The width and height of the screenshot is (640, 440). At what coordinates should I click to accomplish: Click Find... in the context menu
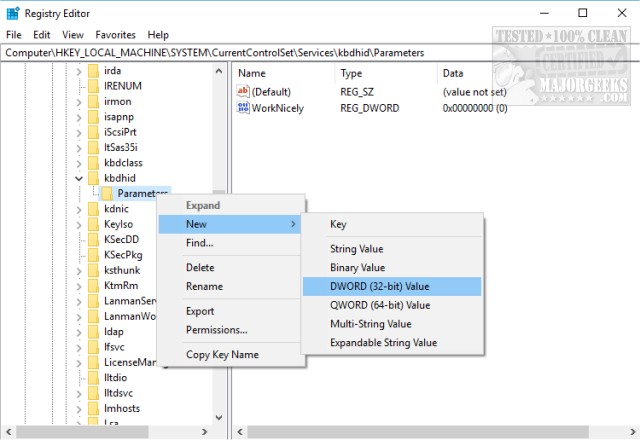coord(230,243)
